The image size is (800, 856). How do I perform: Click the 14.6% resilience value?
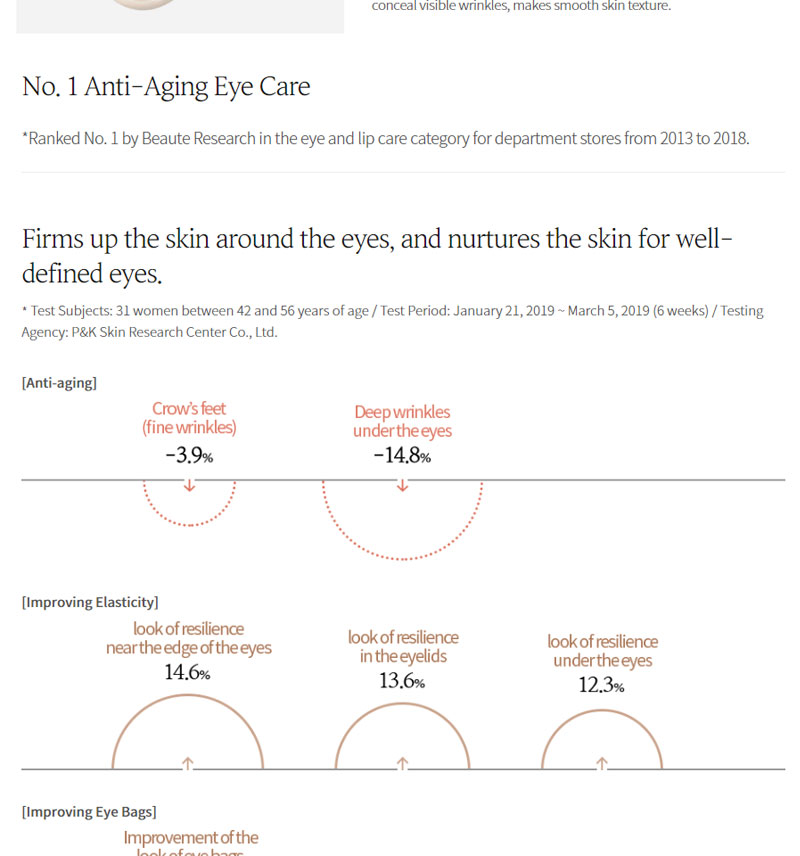click(x=188, y=673)
